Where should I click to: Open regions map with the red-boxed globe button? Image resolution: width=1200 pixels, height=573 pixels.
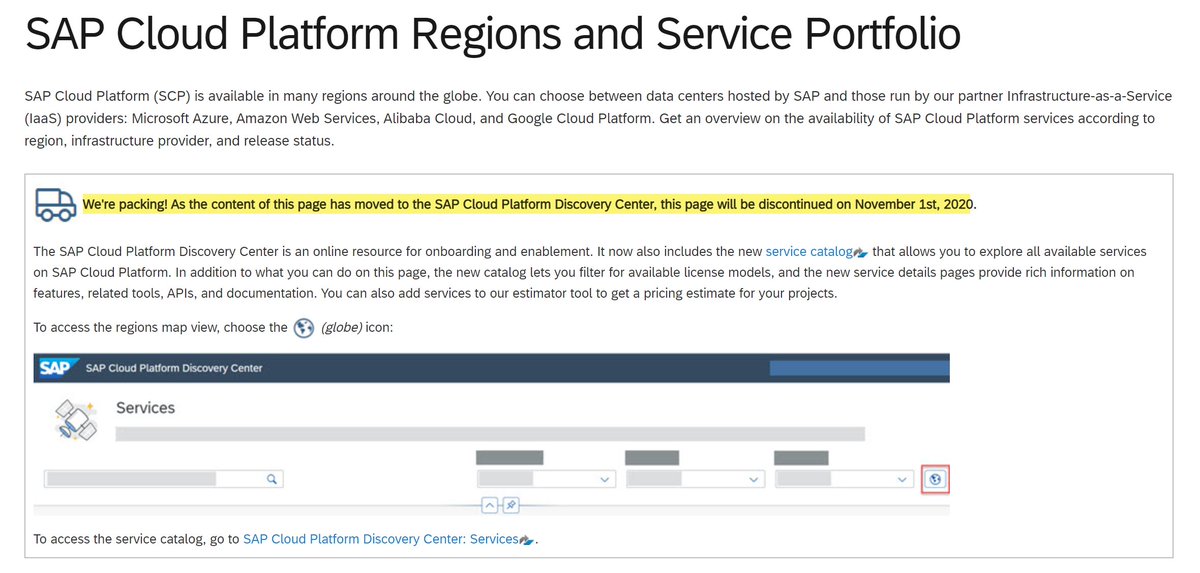coord(935,479)
